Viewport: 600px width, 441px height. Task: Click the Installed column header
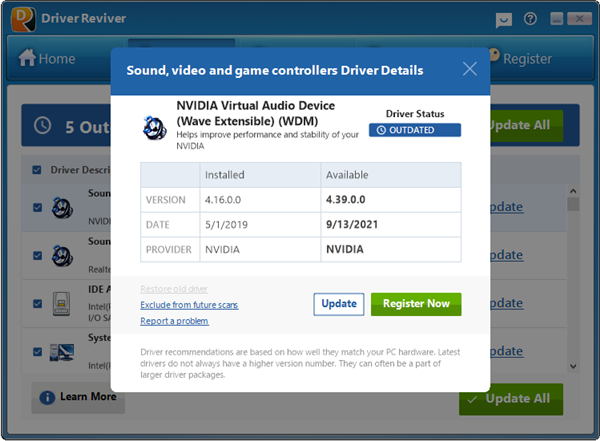point(260,175)
